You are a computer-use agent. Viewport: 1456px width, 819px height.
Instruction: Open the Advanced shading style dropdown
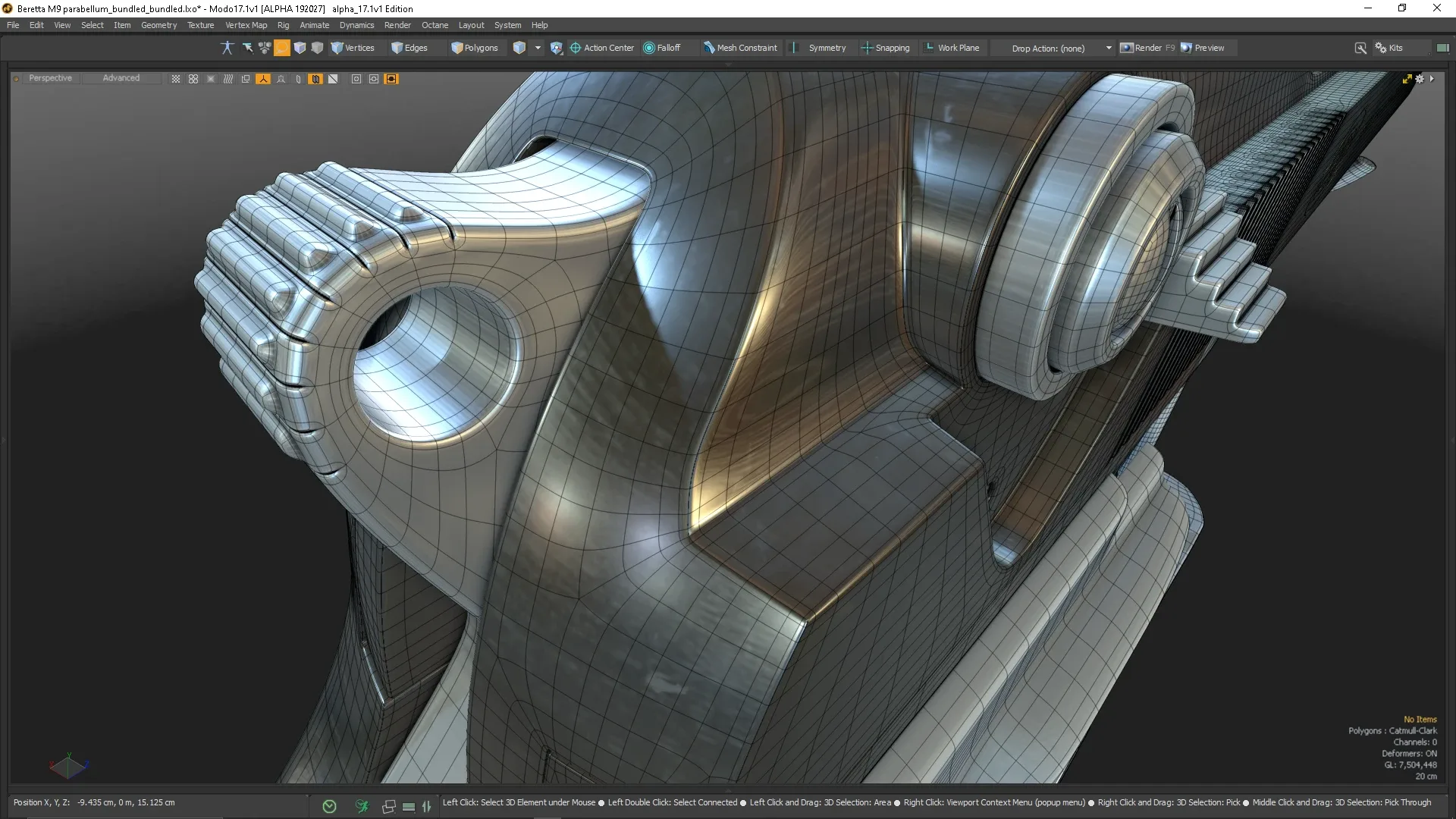(x=121, y=78)
